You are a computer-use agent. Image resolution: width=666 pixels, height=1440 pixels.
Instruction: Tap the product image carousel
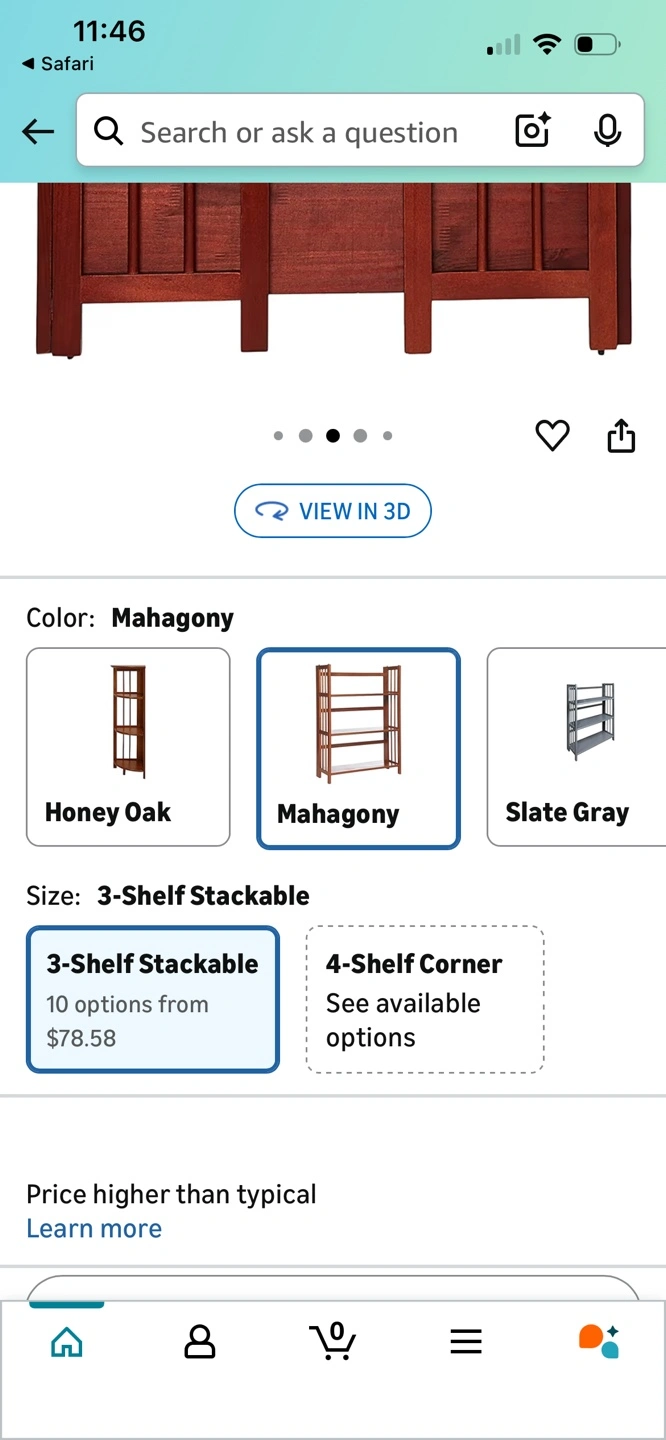click(333, 270)
